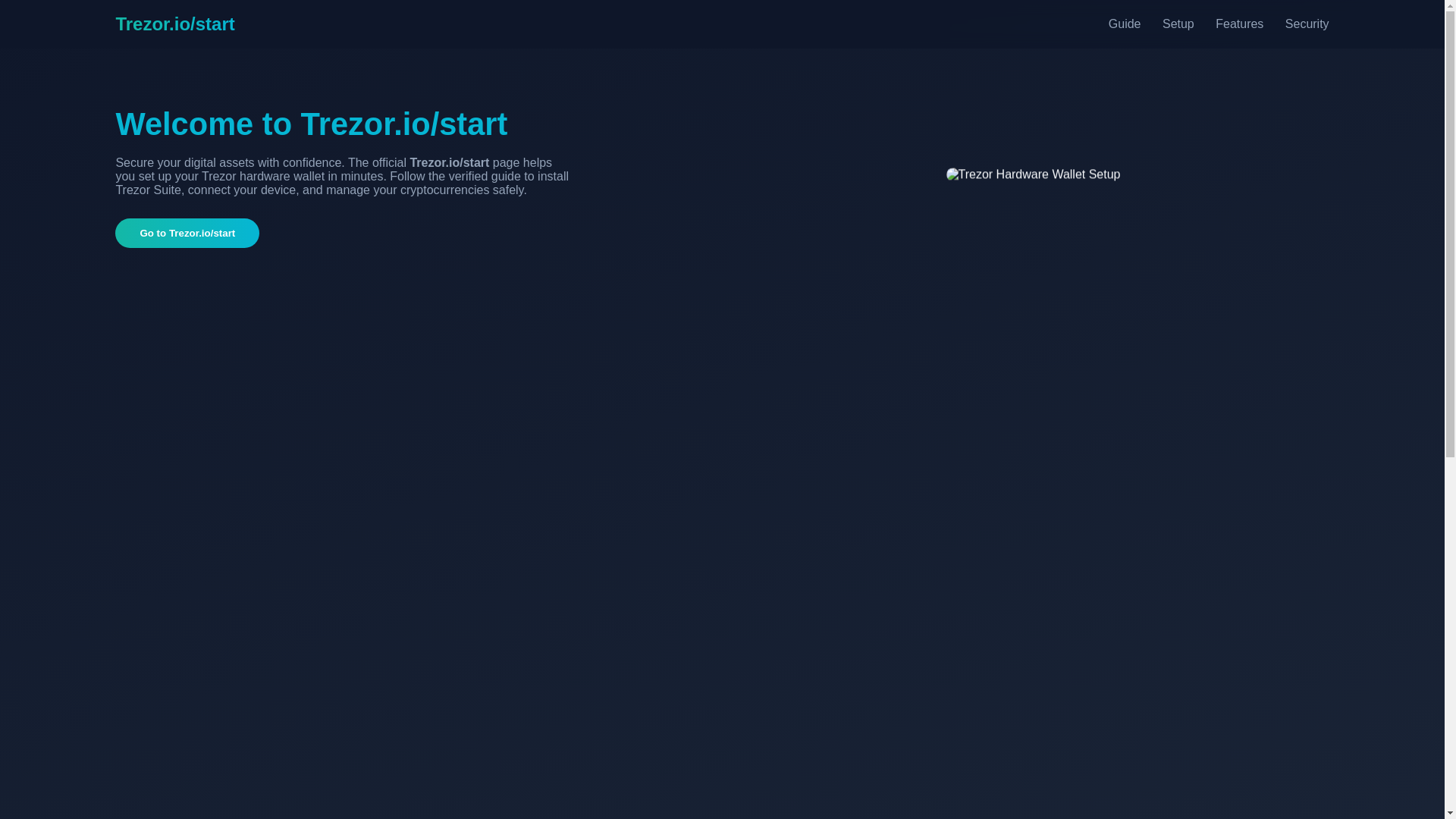Go to the Features nav item

(1239, 24)
